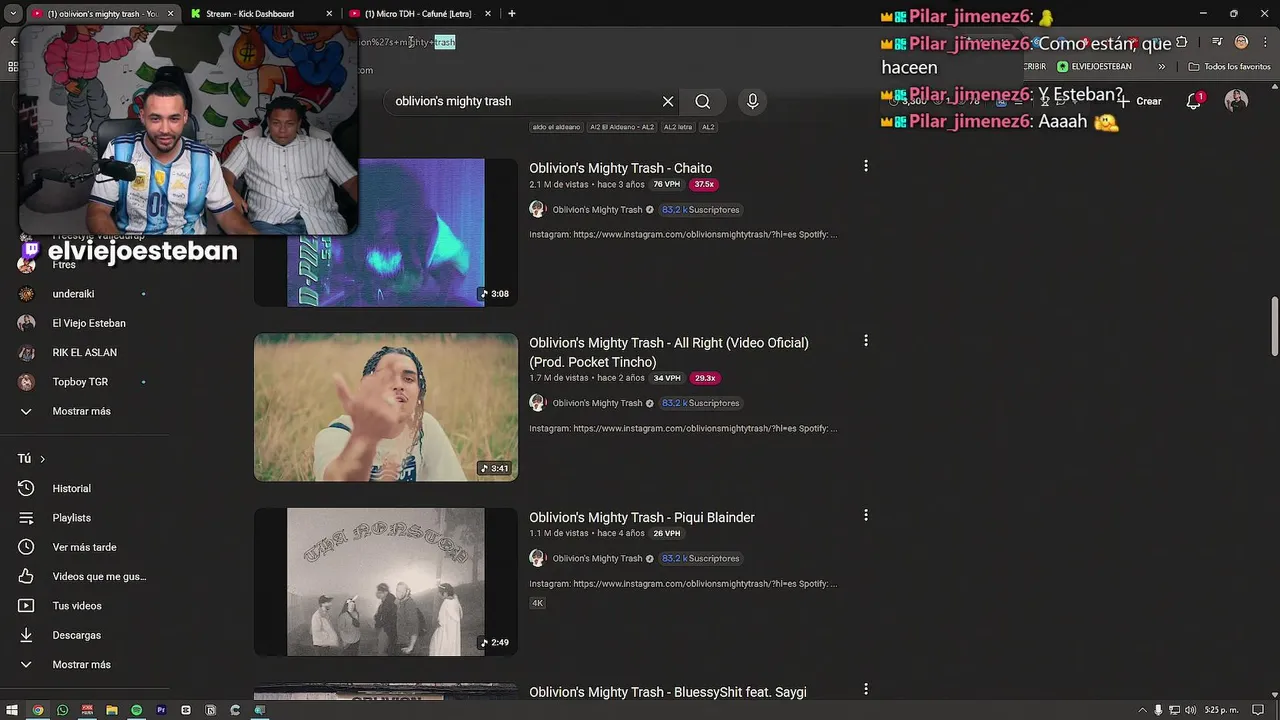Start voice search with microphone icon
The width and height of the screenshot is (1280, 720).
tap(753, 101)
